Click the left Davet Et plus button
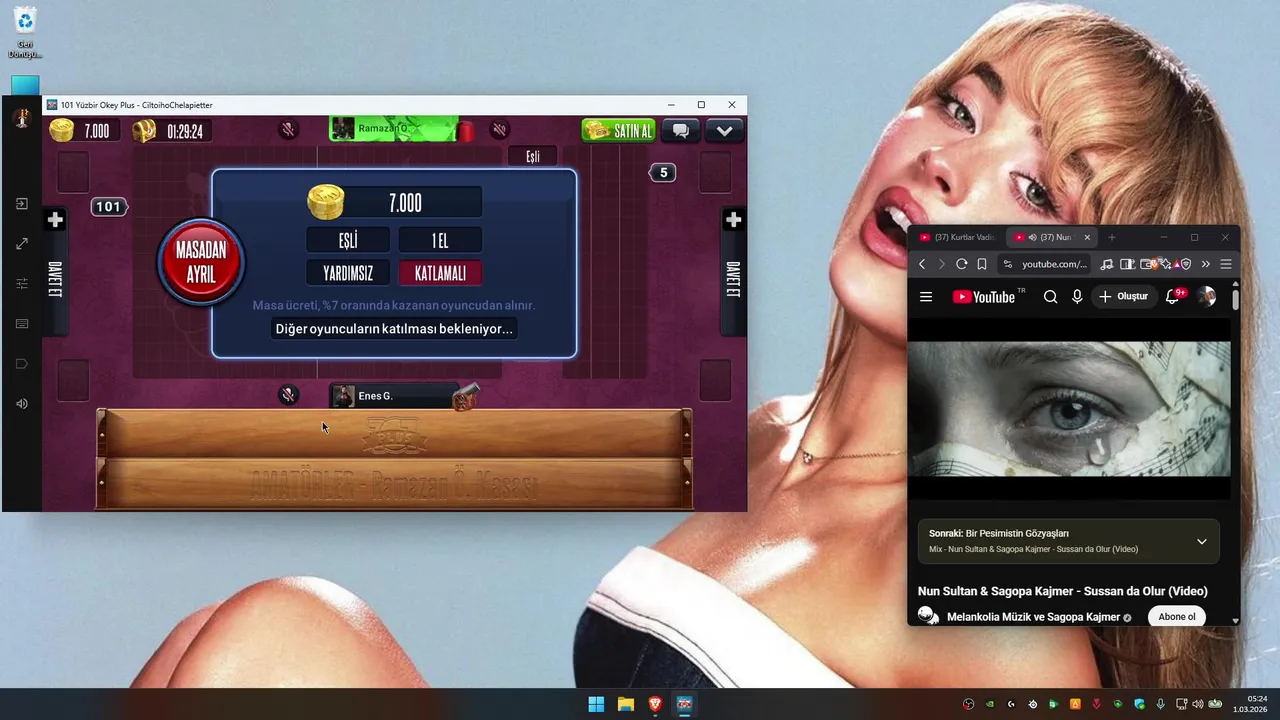The width and height of the screenshot is (1280, 720). [55, 220]
